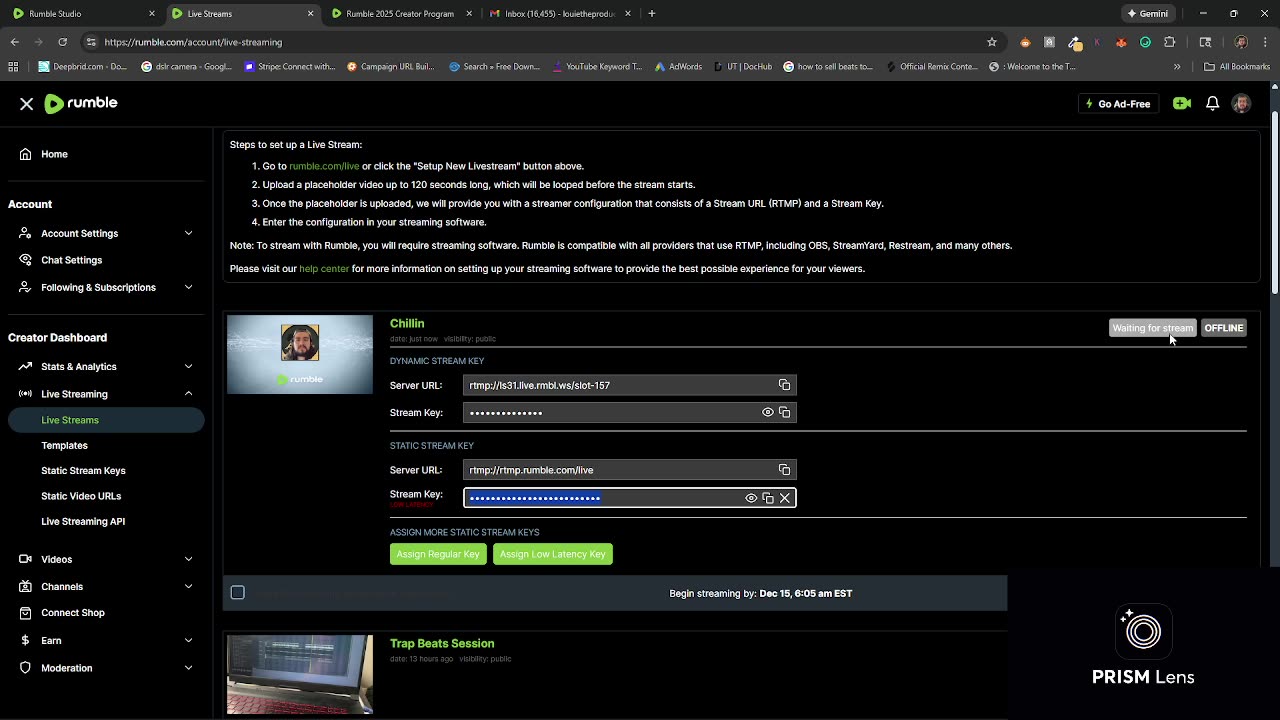Open the rumble.com/live link
Viewport: 1280px width, 720px height.
(324, 166)
